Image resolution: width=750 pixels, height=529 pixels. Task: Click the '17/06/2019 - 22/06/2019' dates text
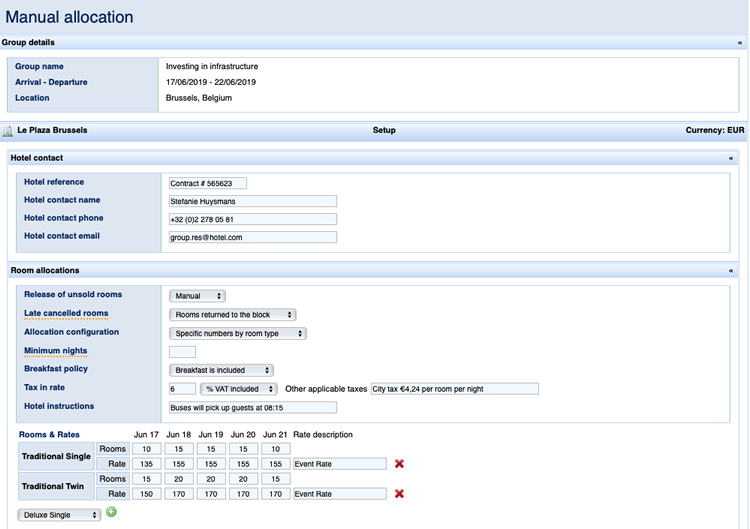(x=211, y=82)
